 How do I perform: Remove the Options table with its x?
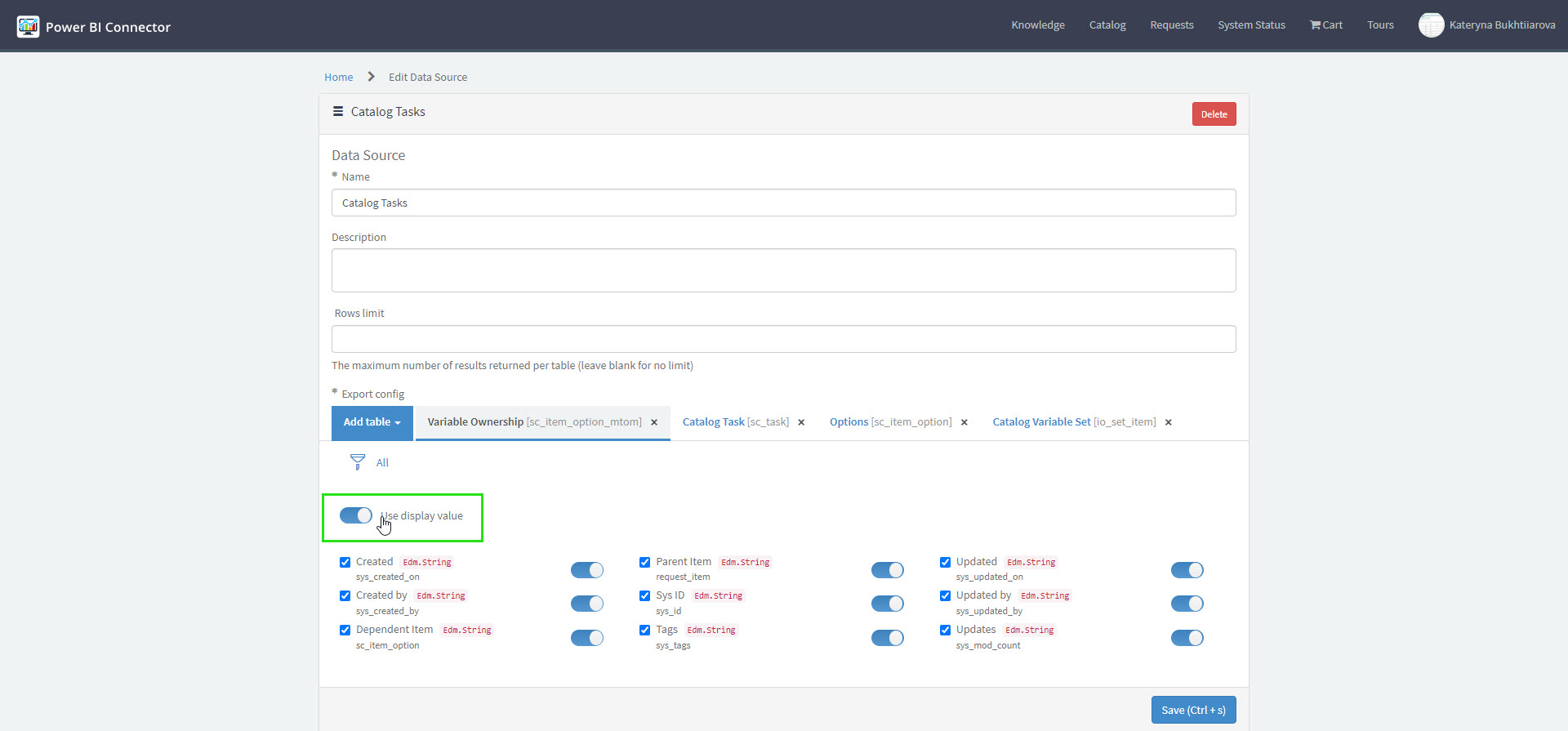click(964, 422)
